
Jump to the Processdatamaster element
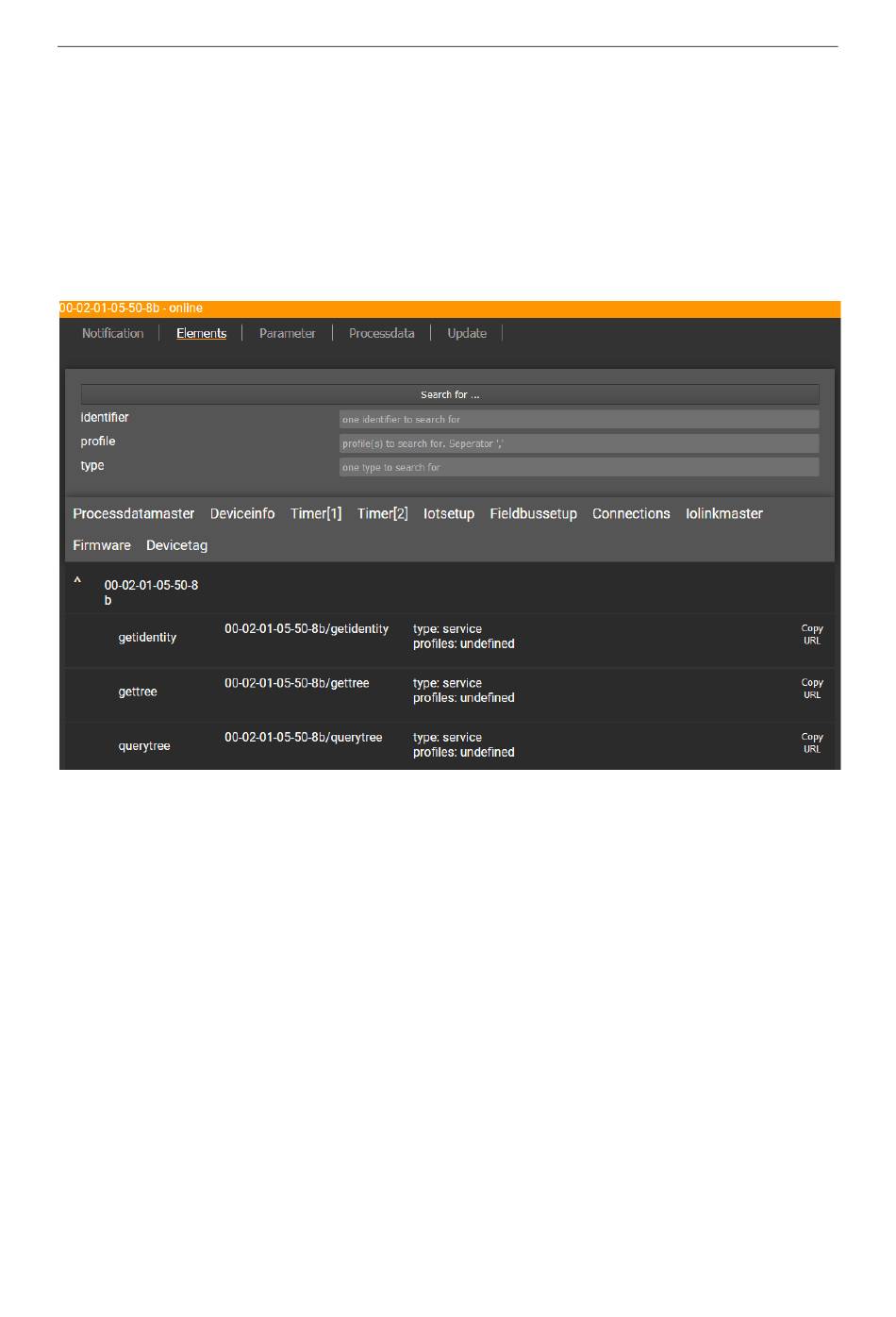pos(134,513)
